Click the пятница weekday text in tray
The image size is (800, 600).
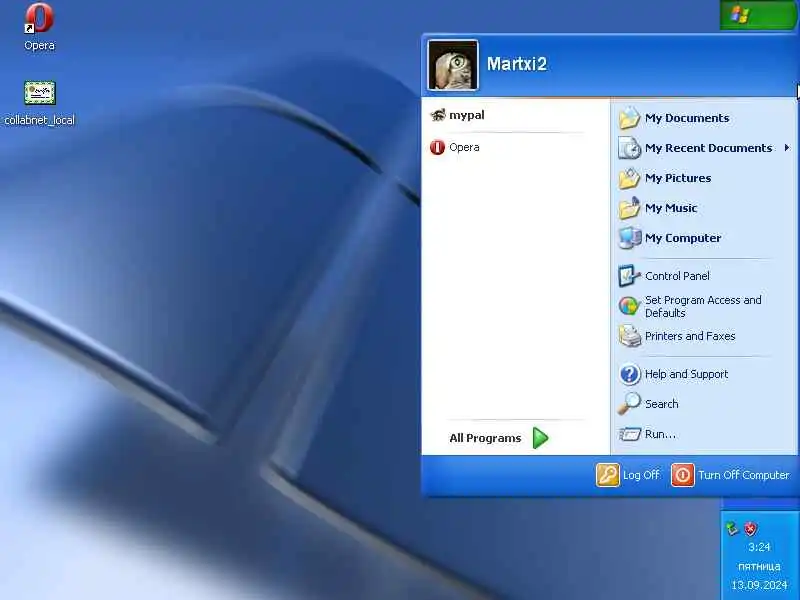tap(759, 566)
